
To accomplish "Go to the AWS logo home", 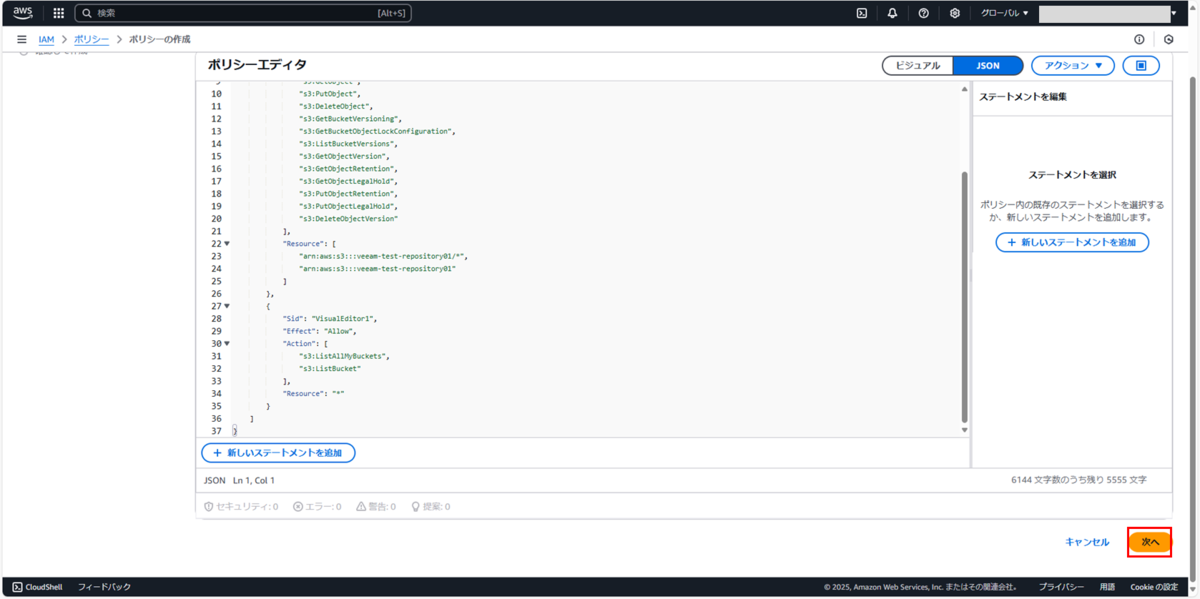I will pos(23,13).
